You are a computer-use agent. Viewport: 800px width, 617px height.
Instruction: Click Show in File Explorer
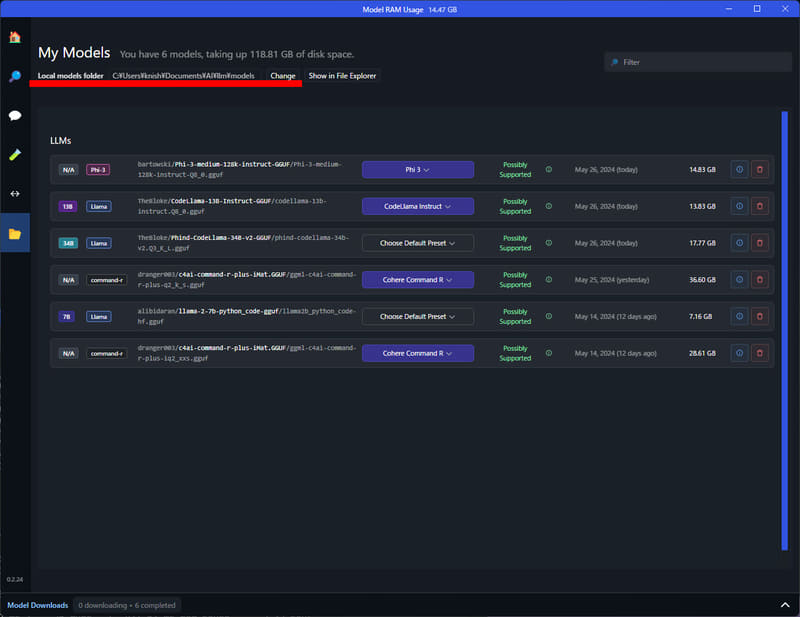click(x=341, y=76)
